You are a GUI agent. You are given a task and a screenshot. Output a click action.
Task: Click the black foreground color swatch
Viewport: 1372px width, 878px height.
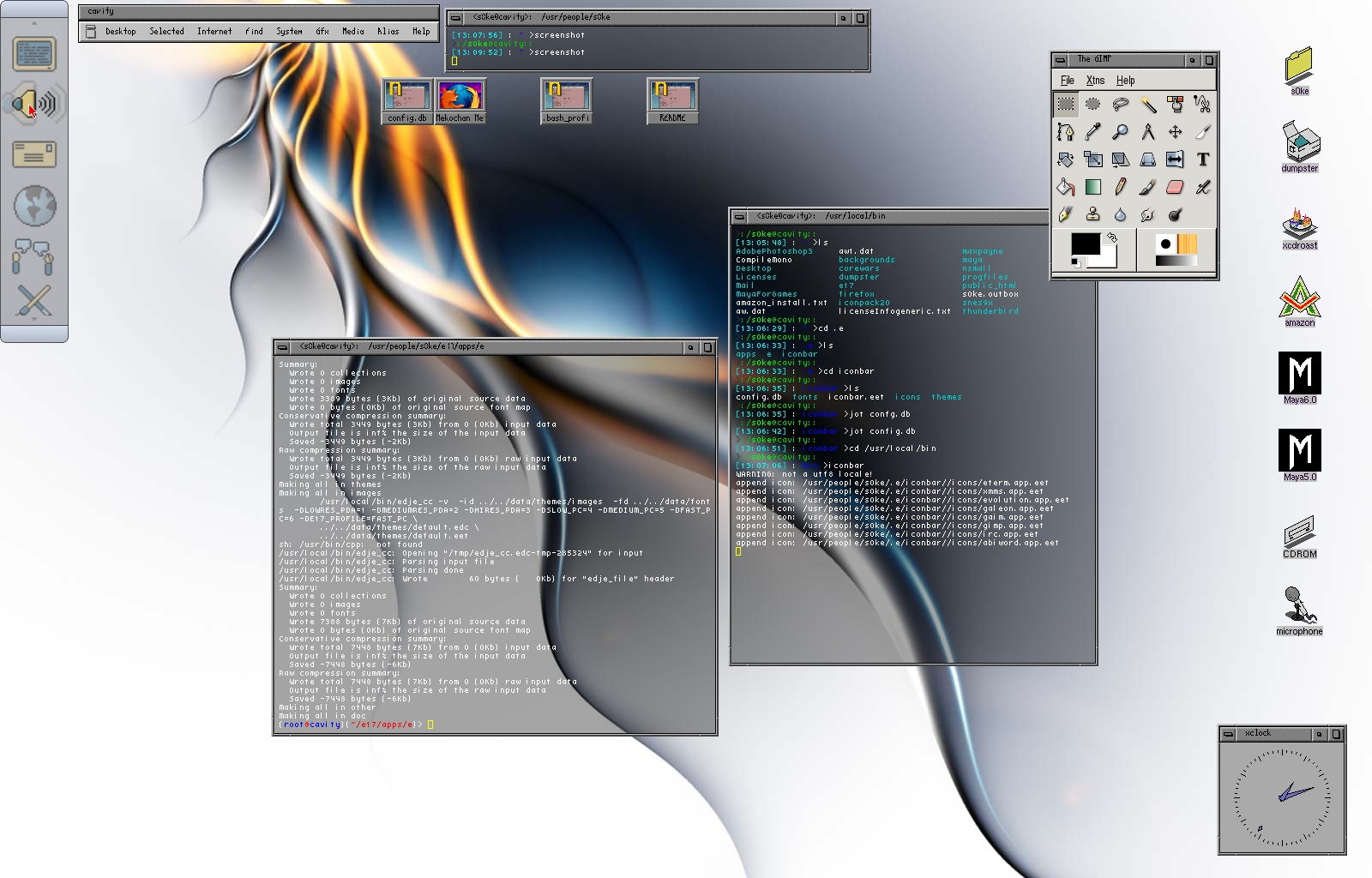1084,244
